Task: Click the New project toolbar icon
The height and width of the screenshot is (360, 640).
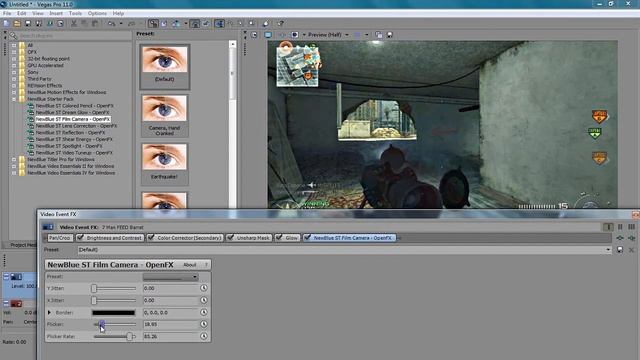Action: click(x=7, y=24)
